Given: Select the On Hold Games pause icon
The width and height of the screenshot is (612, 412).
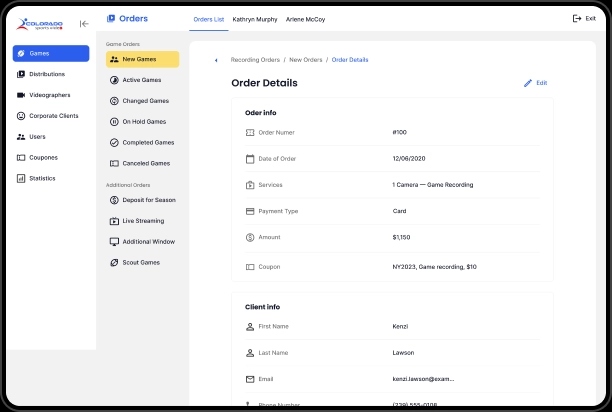Looking at the screenshot, I should (x=114, y=121).
